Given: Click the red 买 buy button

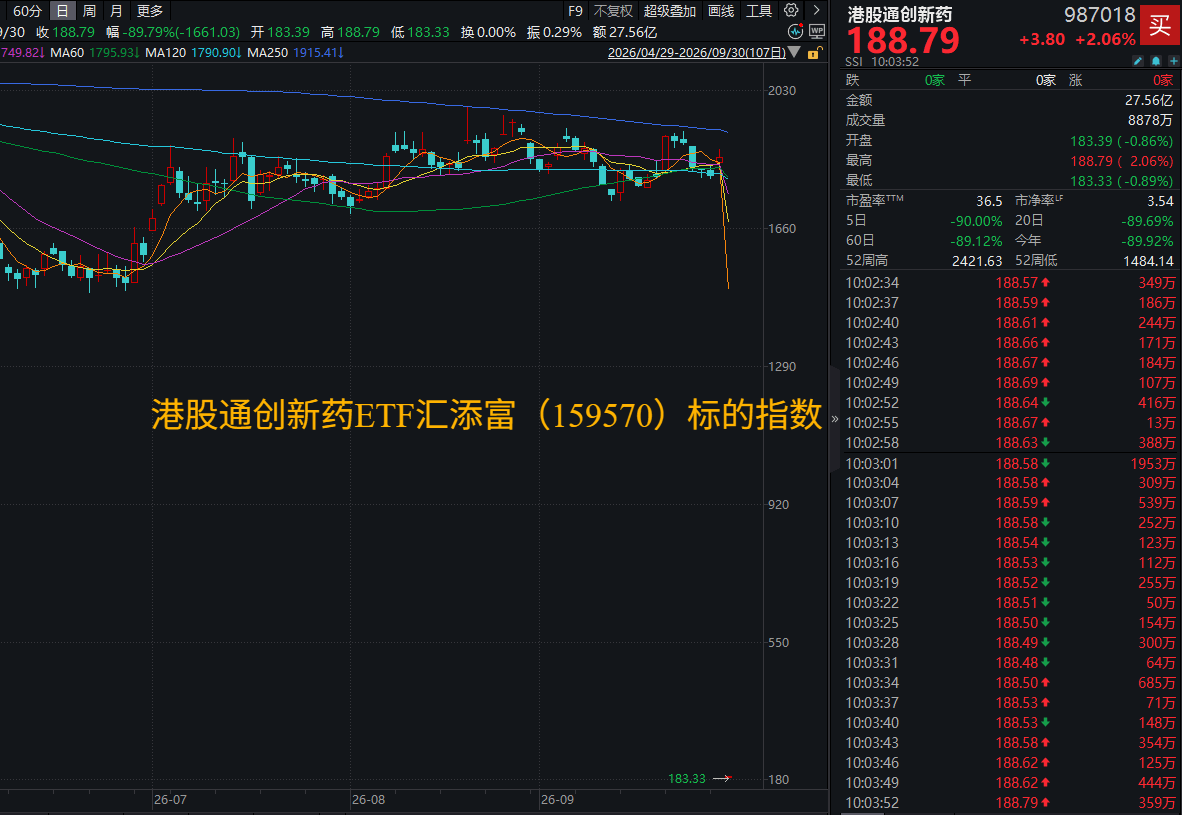Looking at the screenshot, I should pyautogui.click(x=1160, y=25).
